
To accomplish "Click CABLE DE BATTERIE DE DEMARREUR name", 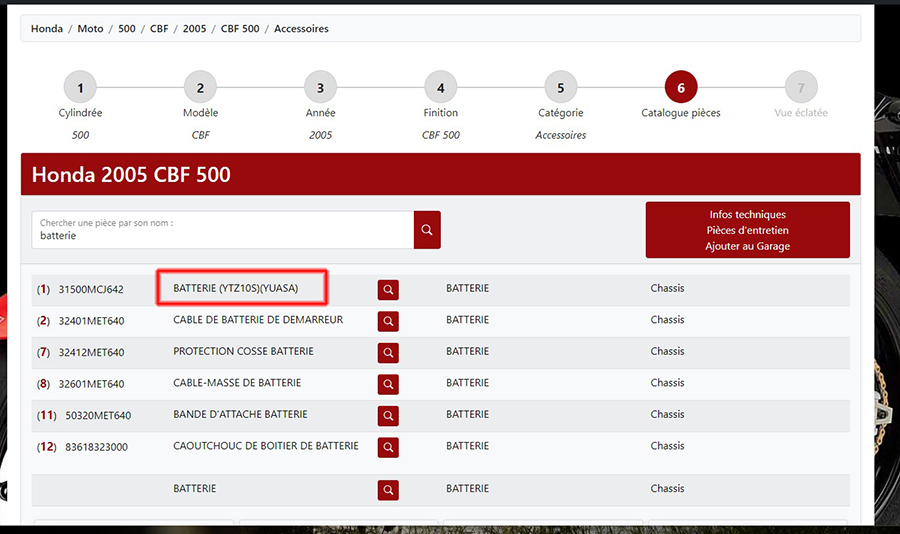I will 258,320.
